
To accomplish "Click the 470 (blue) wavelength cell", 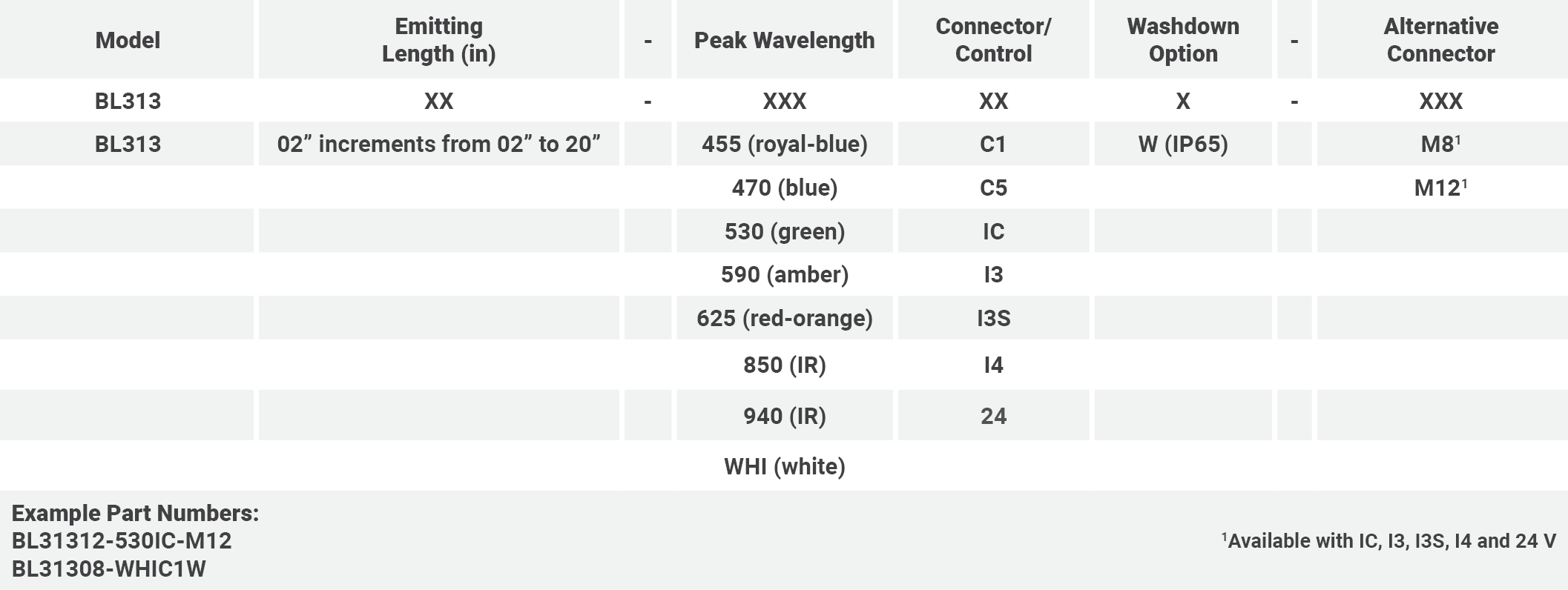I will (x=784, y=188).
